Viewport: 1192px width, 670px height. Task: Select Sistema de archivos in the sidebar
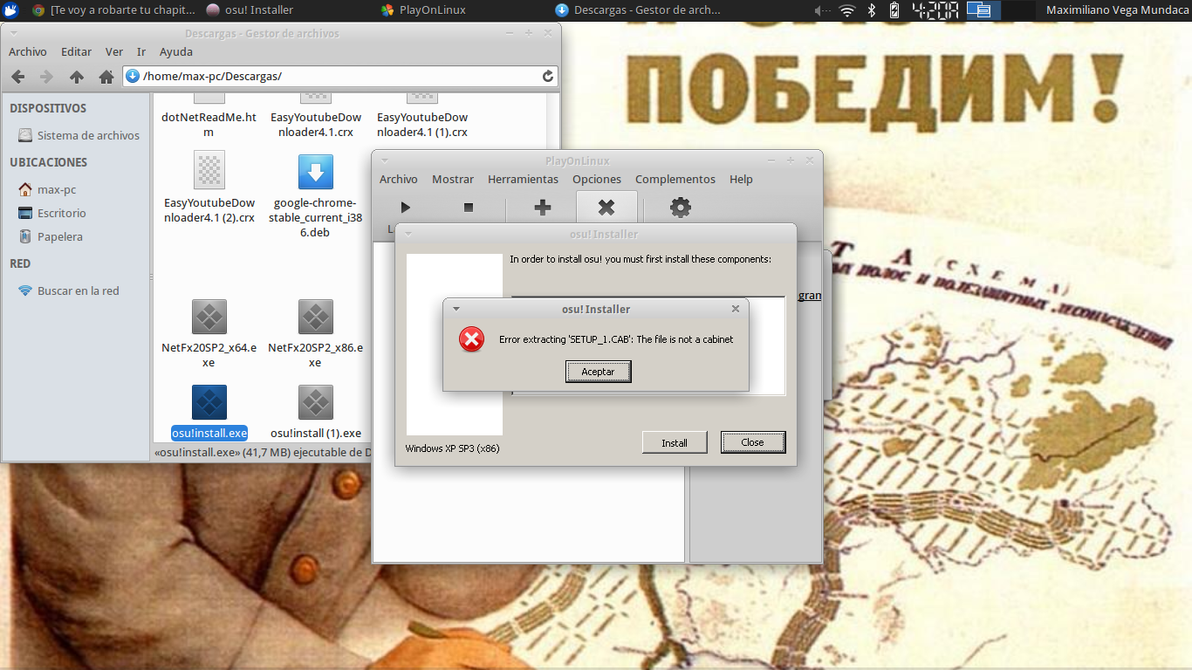78,135
